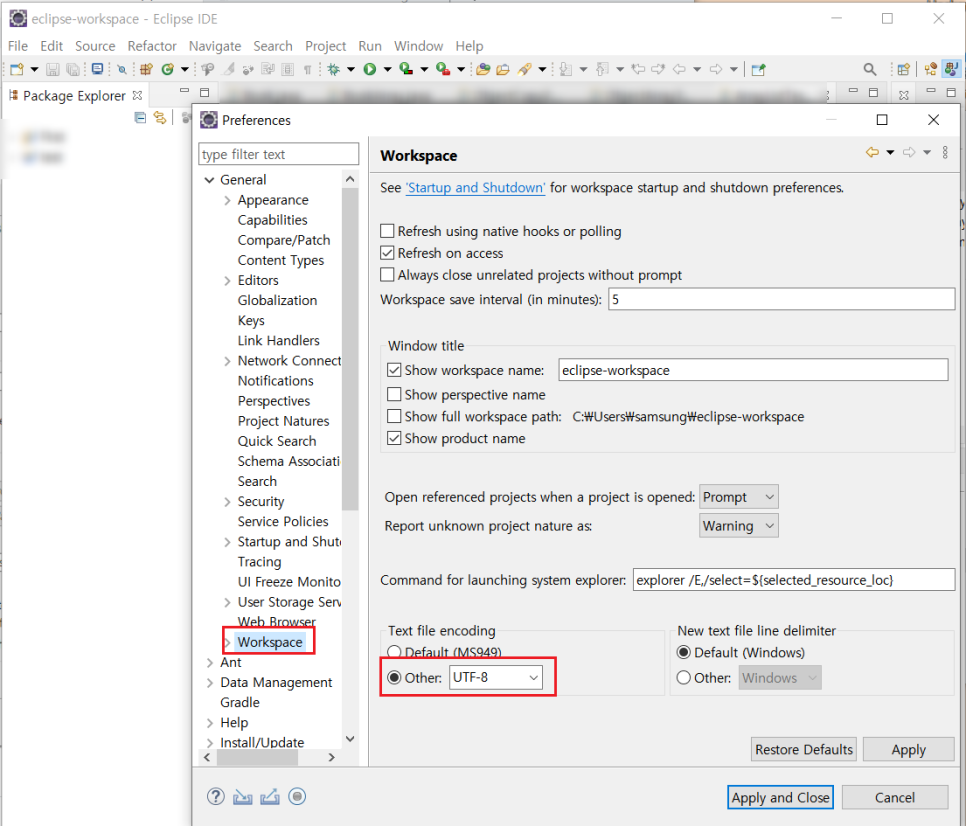Open Search with the flashlight icon
The width and height of the screenshot is (966, 826).
524,69
